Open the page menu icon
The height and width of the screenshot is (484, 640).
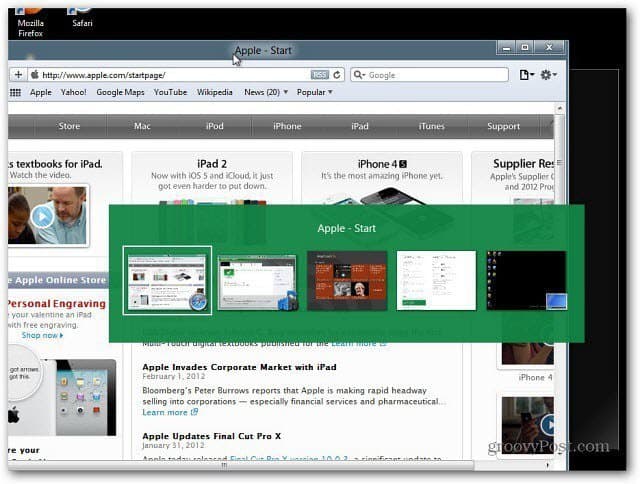(526, 75)
